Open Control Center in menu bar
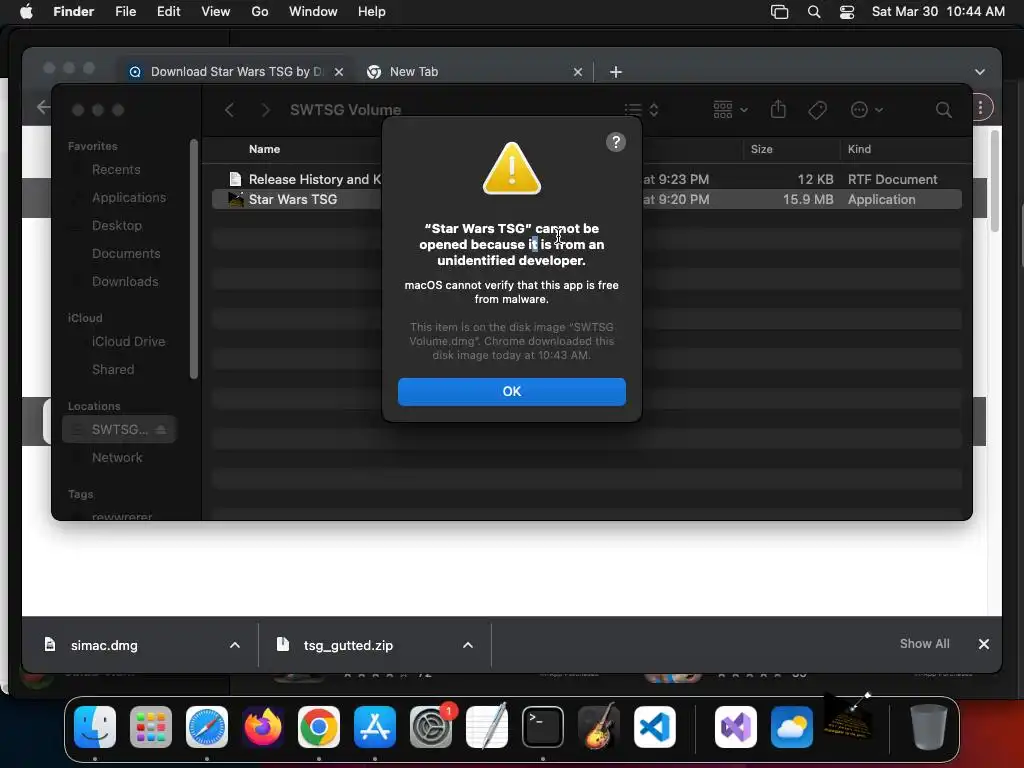The height and width of the screenshot is (768, 1024). (846, 12)
